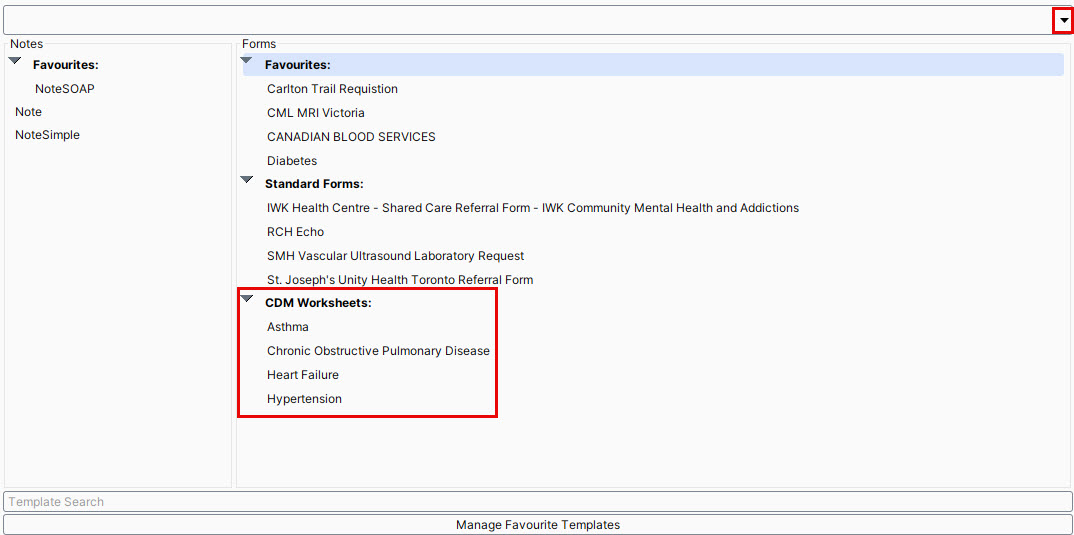Open the top combo box dropdown arrow
This screenshot has height=535, width=1074.
pos(1063,20)
